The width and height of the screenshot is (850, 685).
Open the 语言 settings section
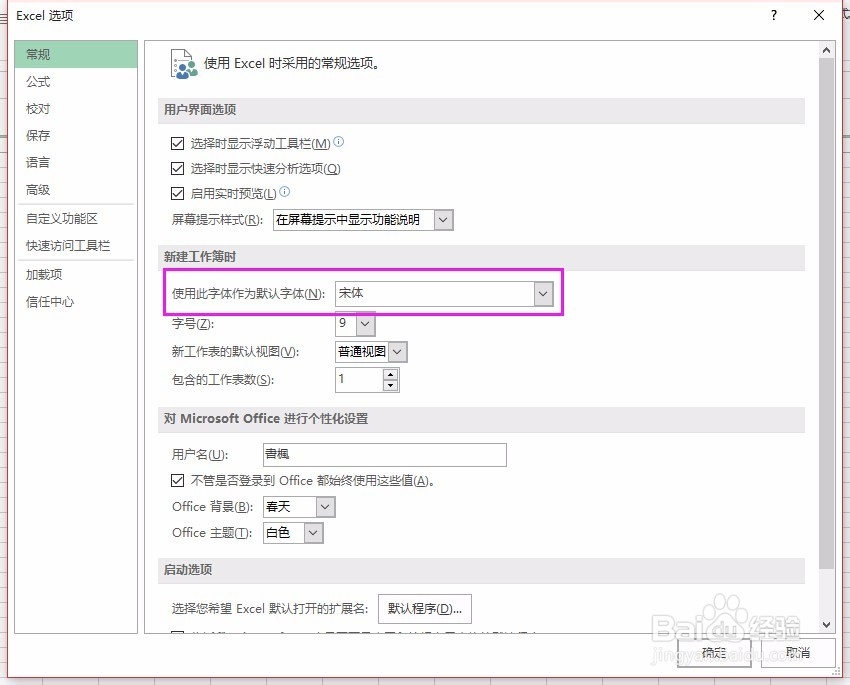pos(37,162)
